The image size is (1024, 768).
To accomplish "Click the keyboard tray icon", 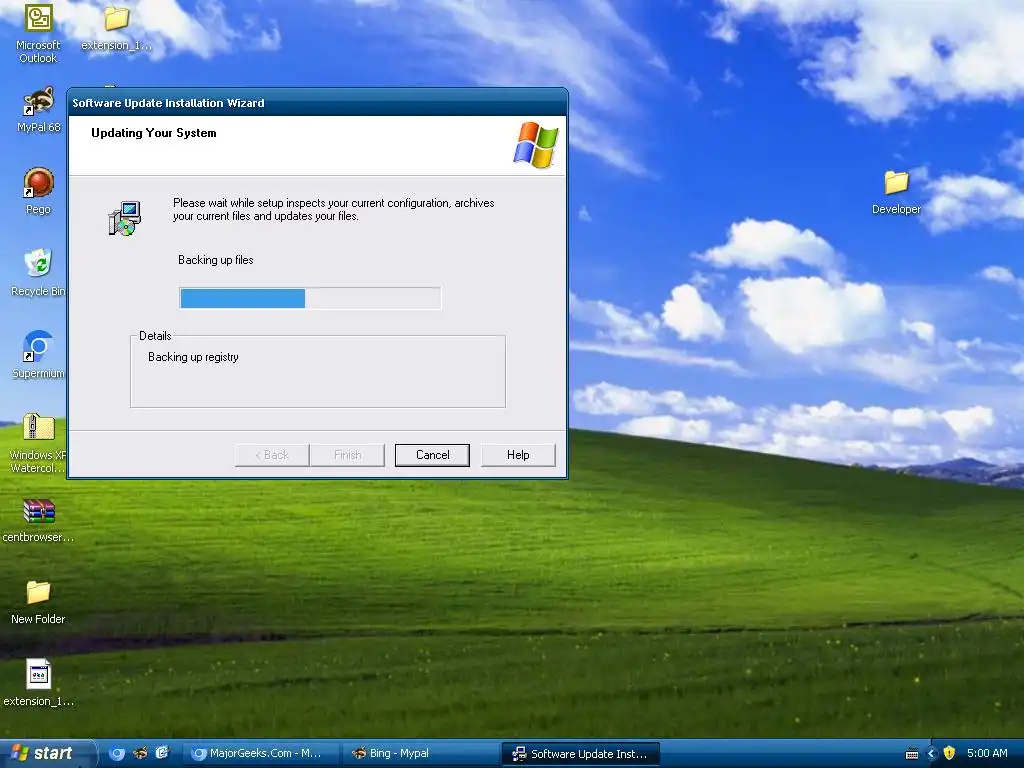I will pos(912,754).
